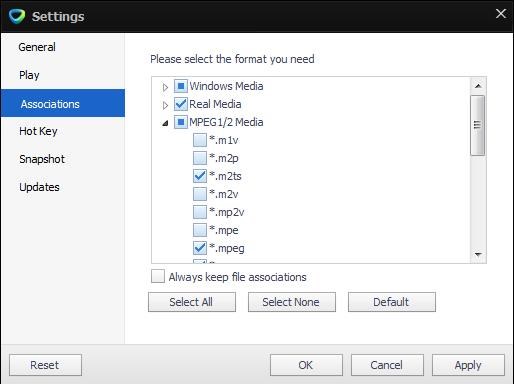Open the Hot Key settings section
The height and width of the screenshot is (384, 514).
pos(38,131)
